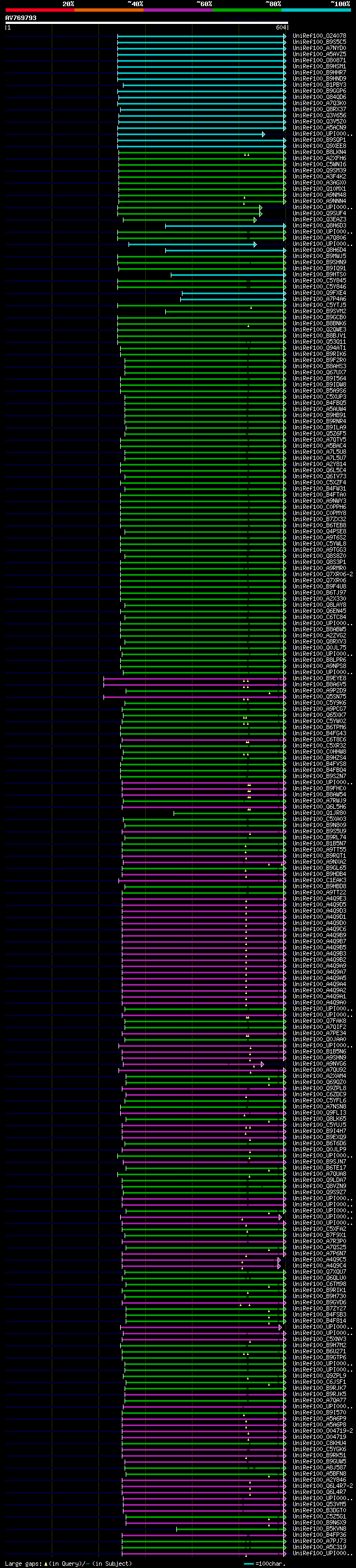The image size is (356, 1568).
Task: Select the UniRef100_C5XFA2 label
Action: tap(319, 1229)
